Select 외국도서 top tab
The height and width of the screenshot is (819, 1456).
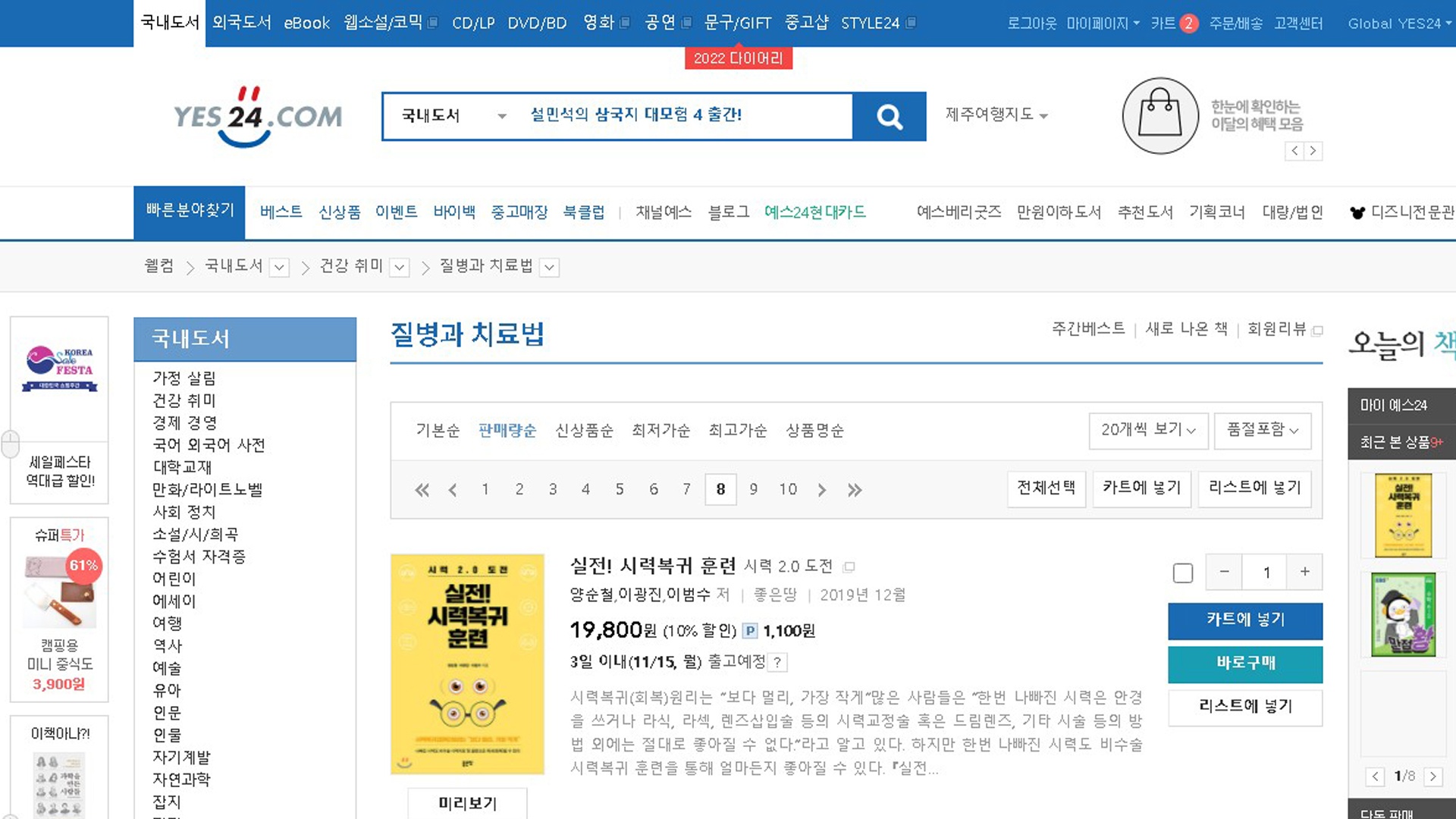coord(241,23)
